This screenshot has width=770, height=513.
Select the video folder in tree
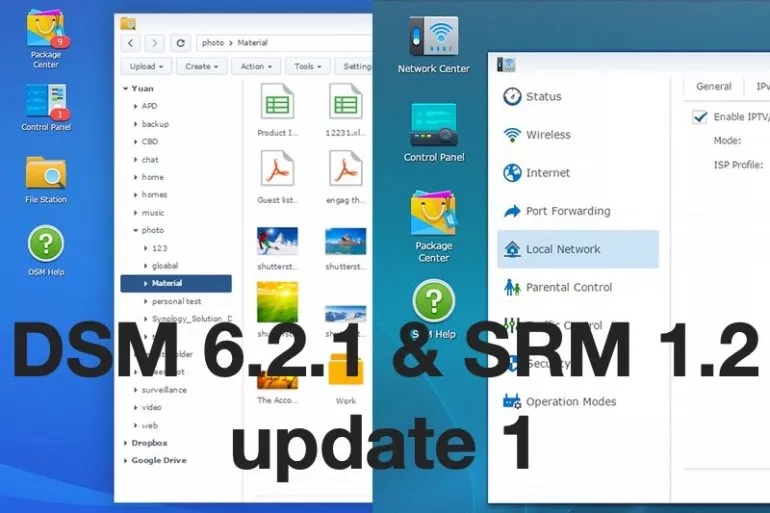[151, 407]
